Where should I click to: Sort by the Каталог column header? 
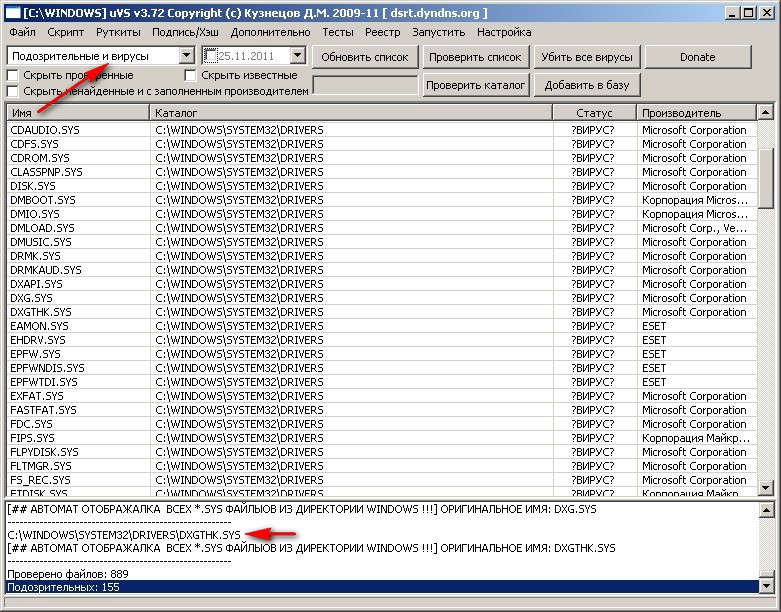click(351, 113)
